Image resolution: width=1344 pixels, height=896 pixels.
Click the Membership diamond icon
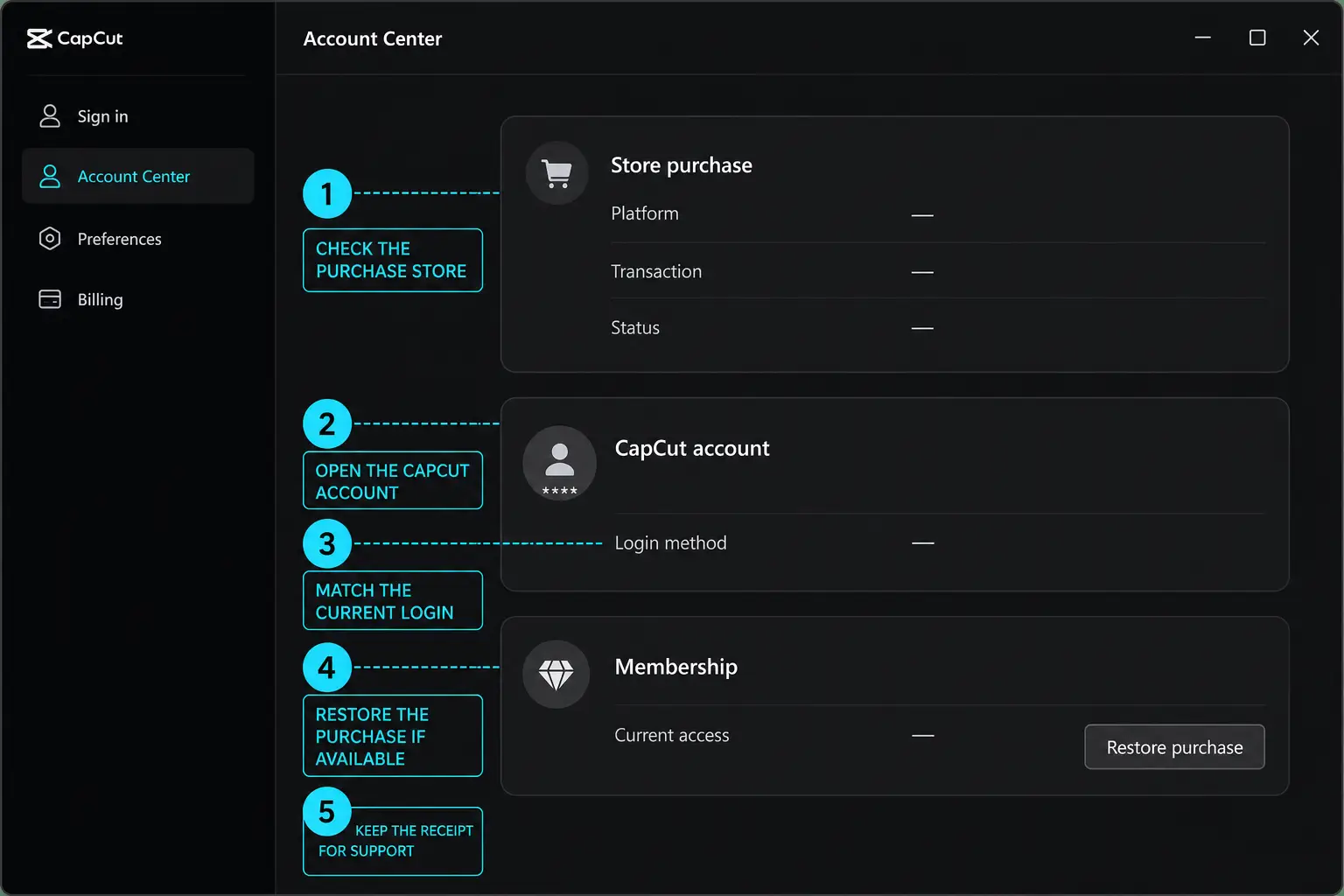[556, 675]
